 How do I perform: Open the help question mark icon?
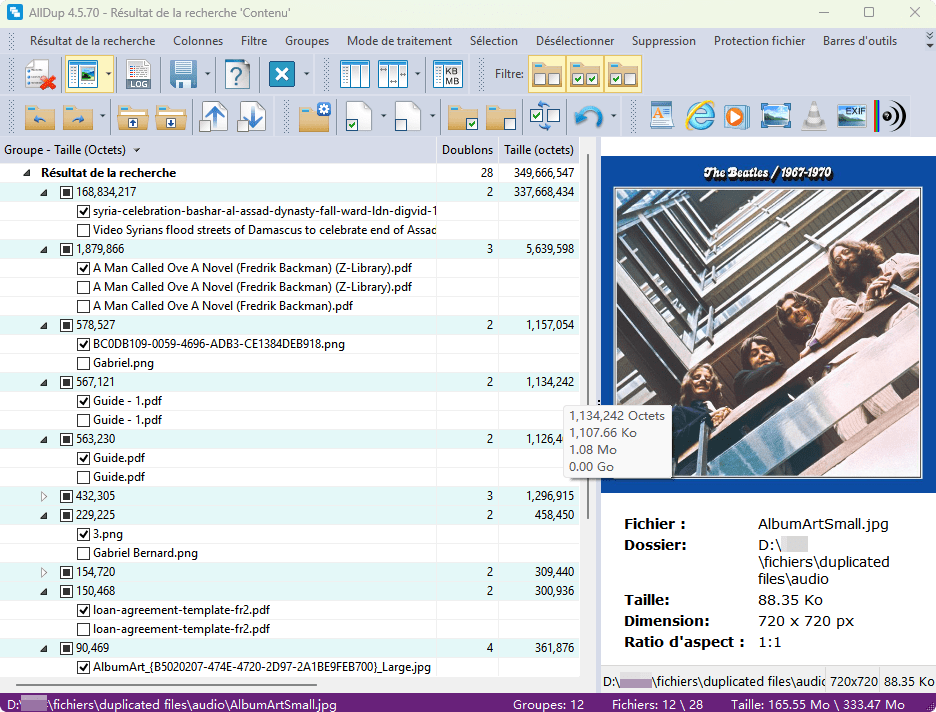(x=237, y=75)
